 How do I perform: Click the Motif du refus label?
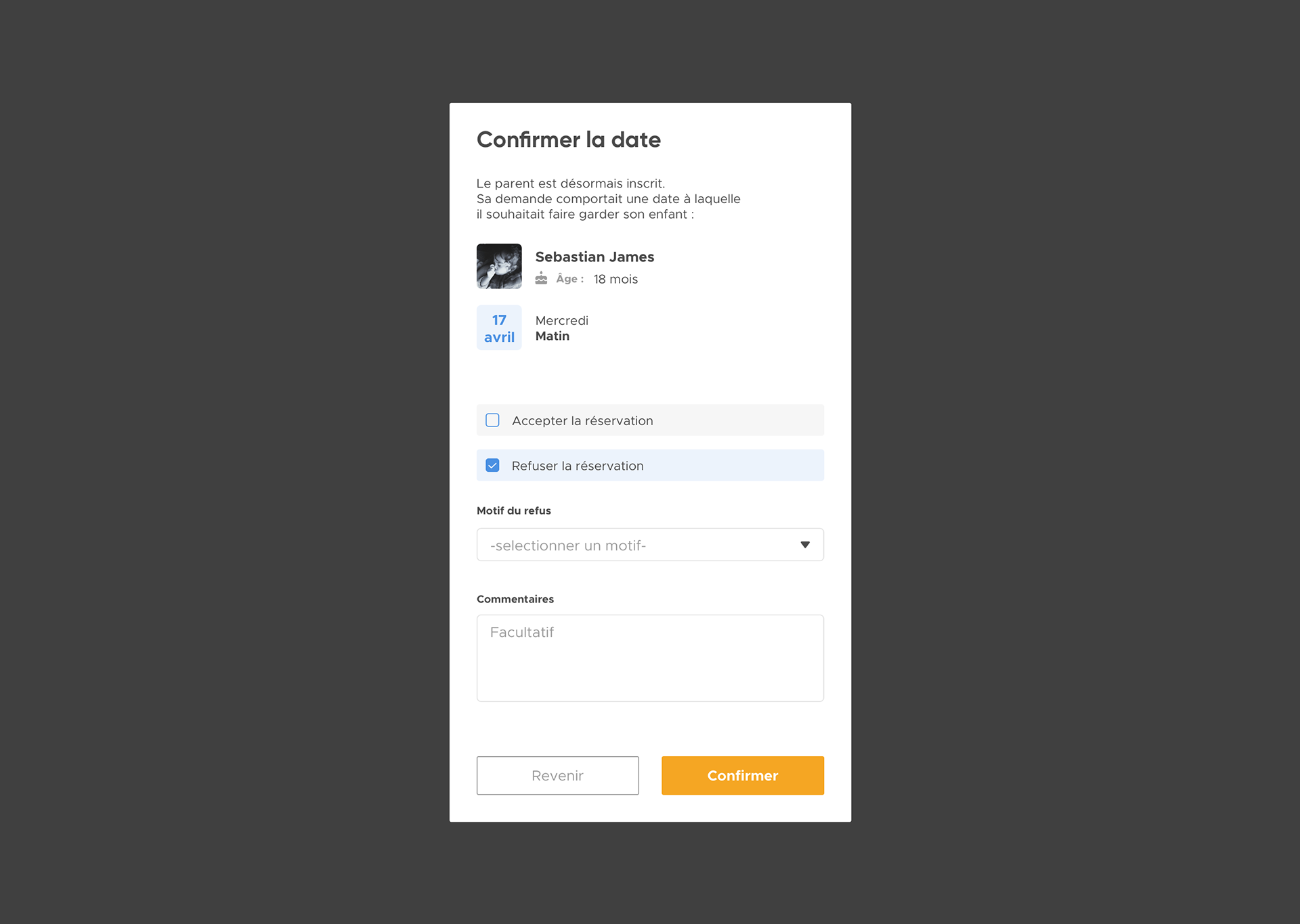(x=514, y=511)
